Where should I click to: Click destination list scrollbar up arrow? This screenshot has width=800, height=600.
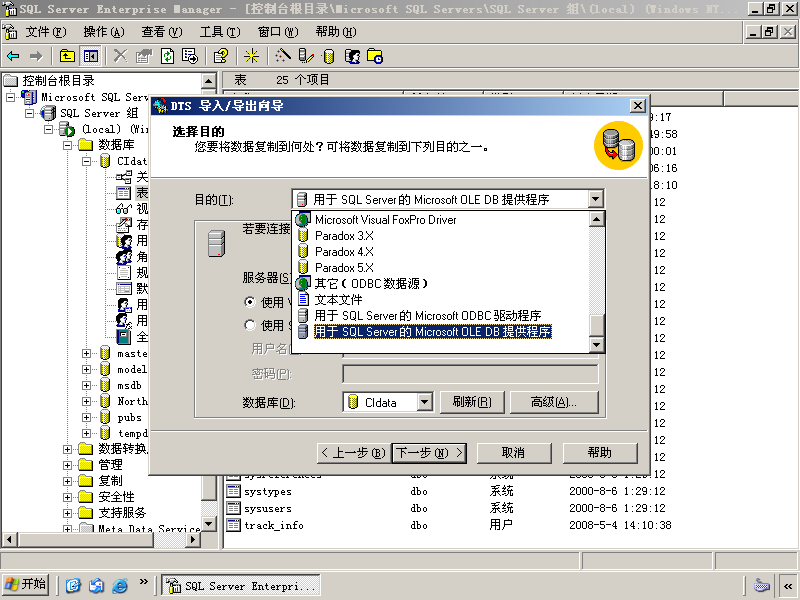click(x=596, y=220)
